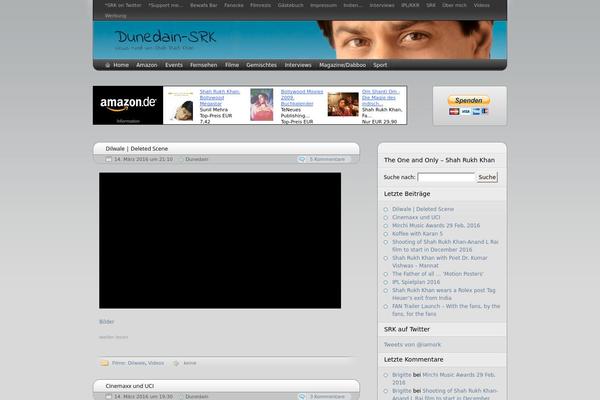Viewport: 600px width, 400px height.
Task: Open the Amazon navigation menu item
Action: (147, 65)
